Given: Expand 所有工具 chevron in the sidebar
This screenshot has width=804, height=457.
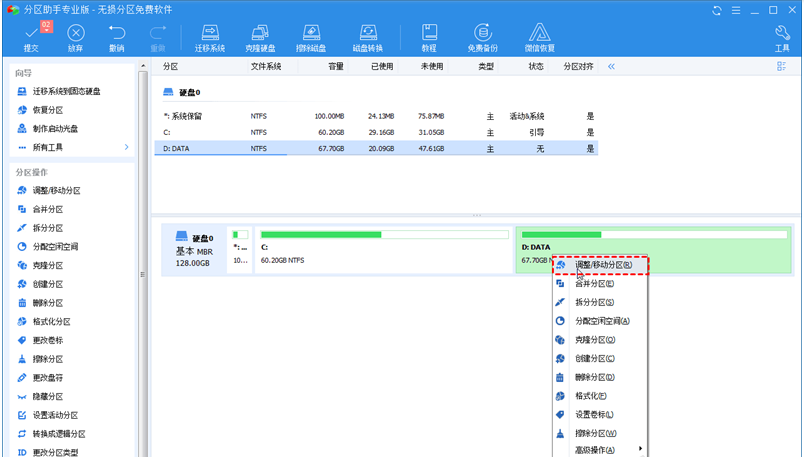Looking at the screenshot, I should click(x=126, y=147).
